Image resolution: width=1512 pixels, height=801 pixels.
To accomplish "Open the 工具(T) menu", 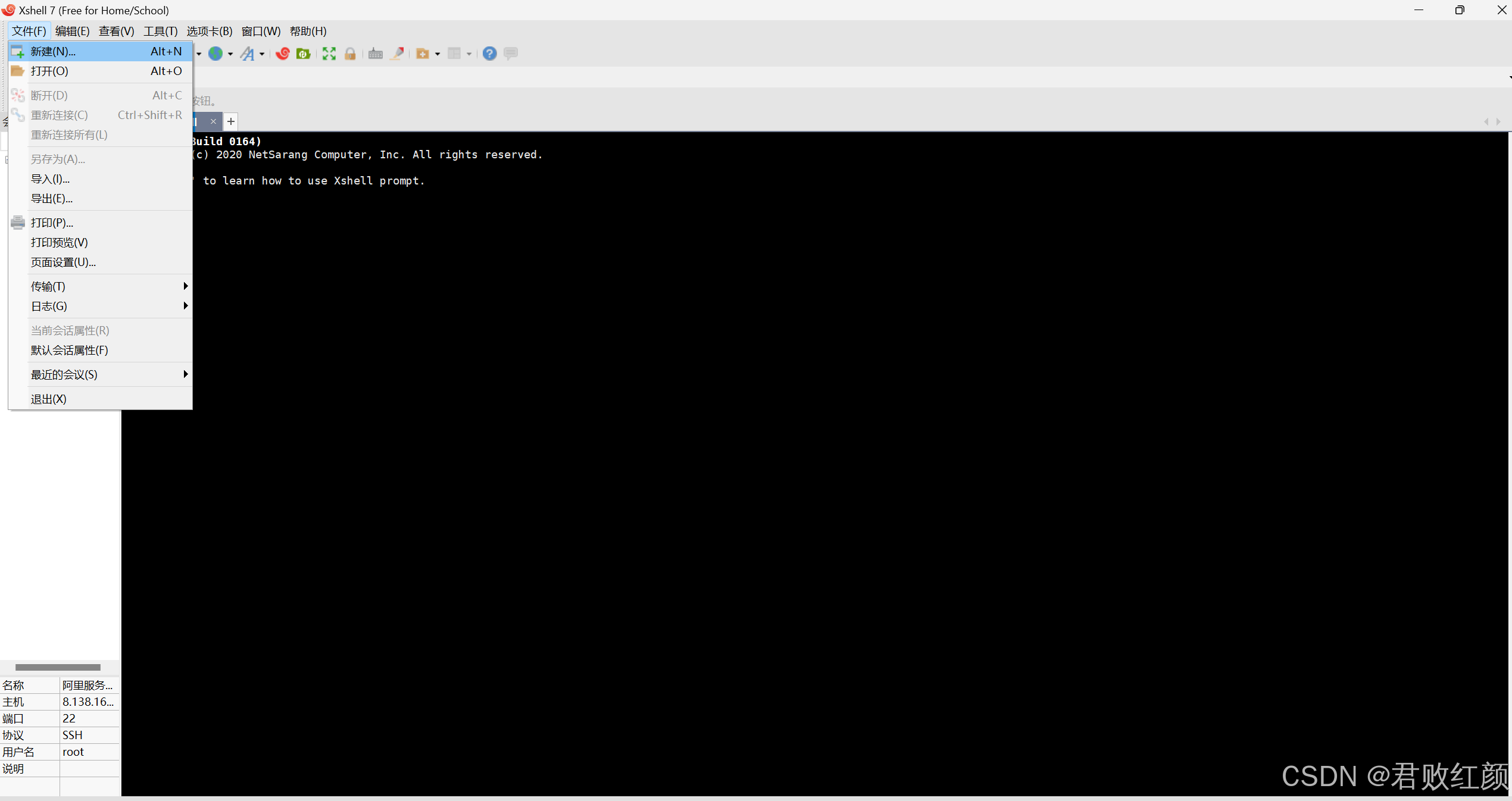I will (x=161, y=31).
